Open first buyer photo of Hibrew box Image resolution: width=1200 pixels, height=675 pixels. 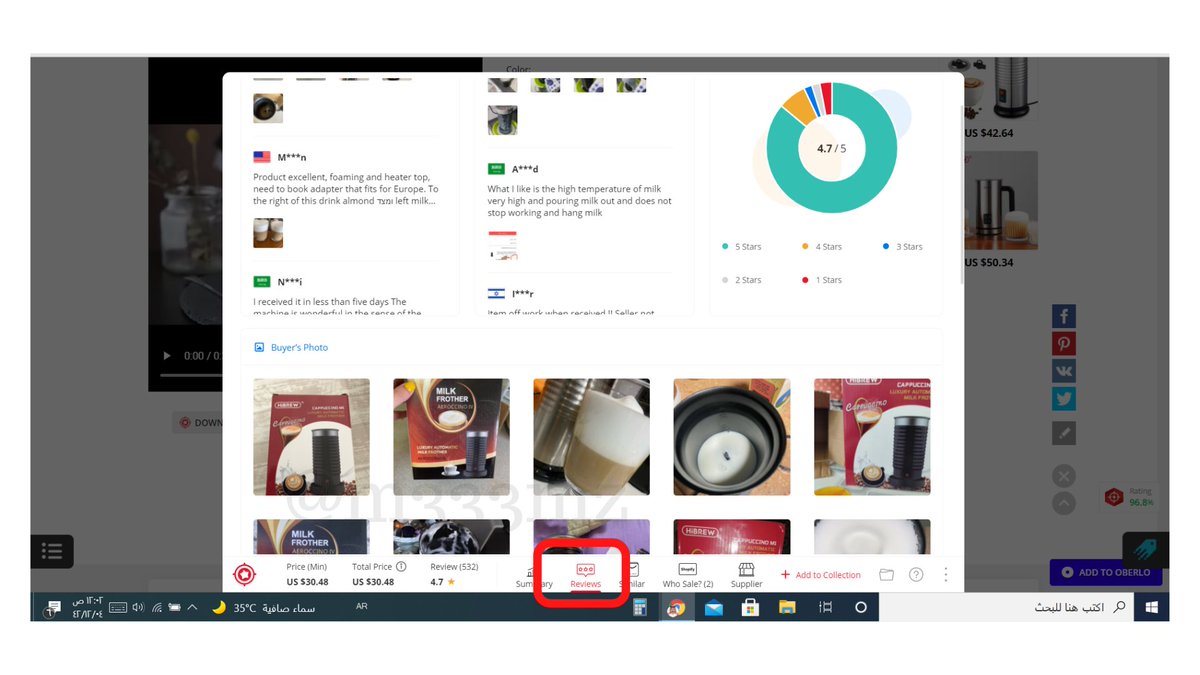[x=312, y=437]
